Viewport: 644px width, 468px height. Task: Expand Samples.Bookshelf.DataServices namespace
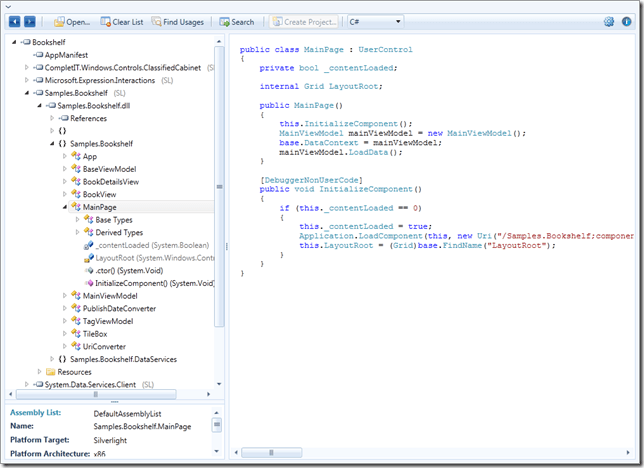(x=52, y=359)
